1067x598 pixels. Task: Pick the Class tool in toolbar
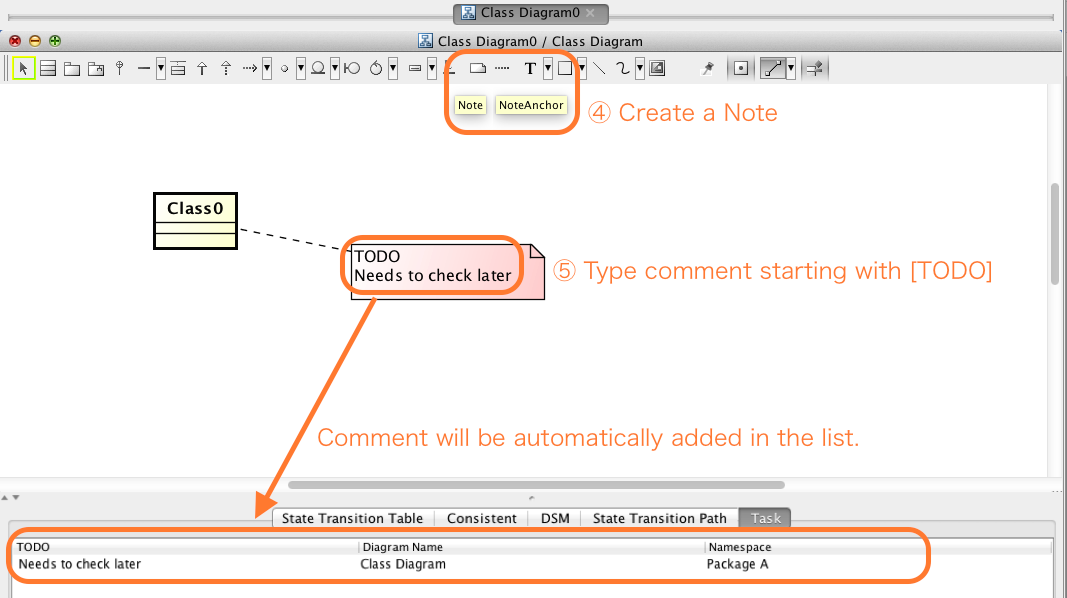47,68
